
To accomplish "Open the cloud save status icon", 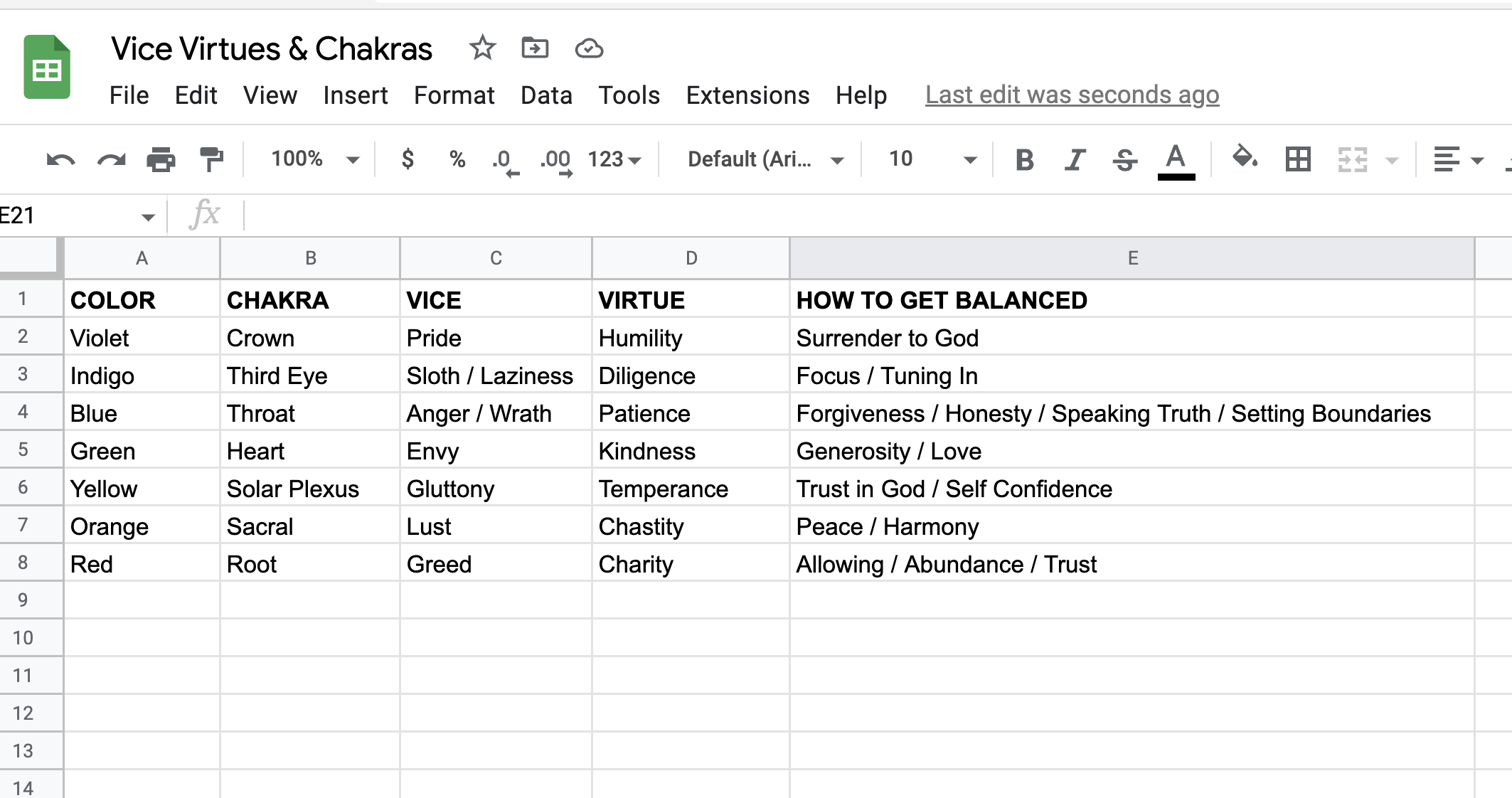I will 589,48.
